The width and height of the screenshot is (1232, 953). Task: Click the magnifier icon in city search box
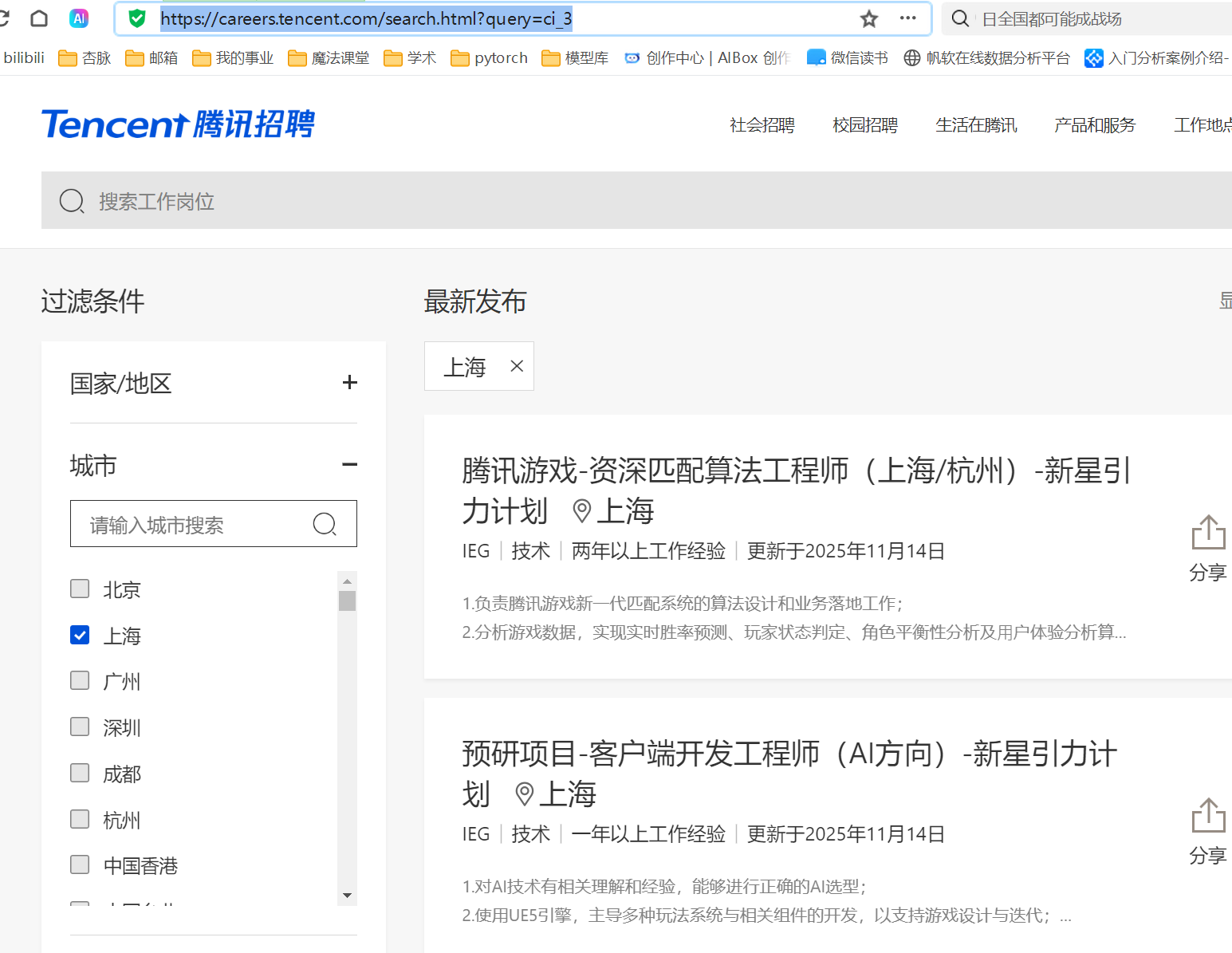tap(325, 524)
